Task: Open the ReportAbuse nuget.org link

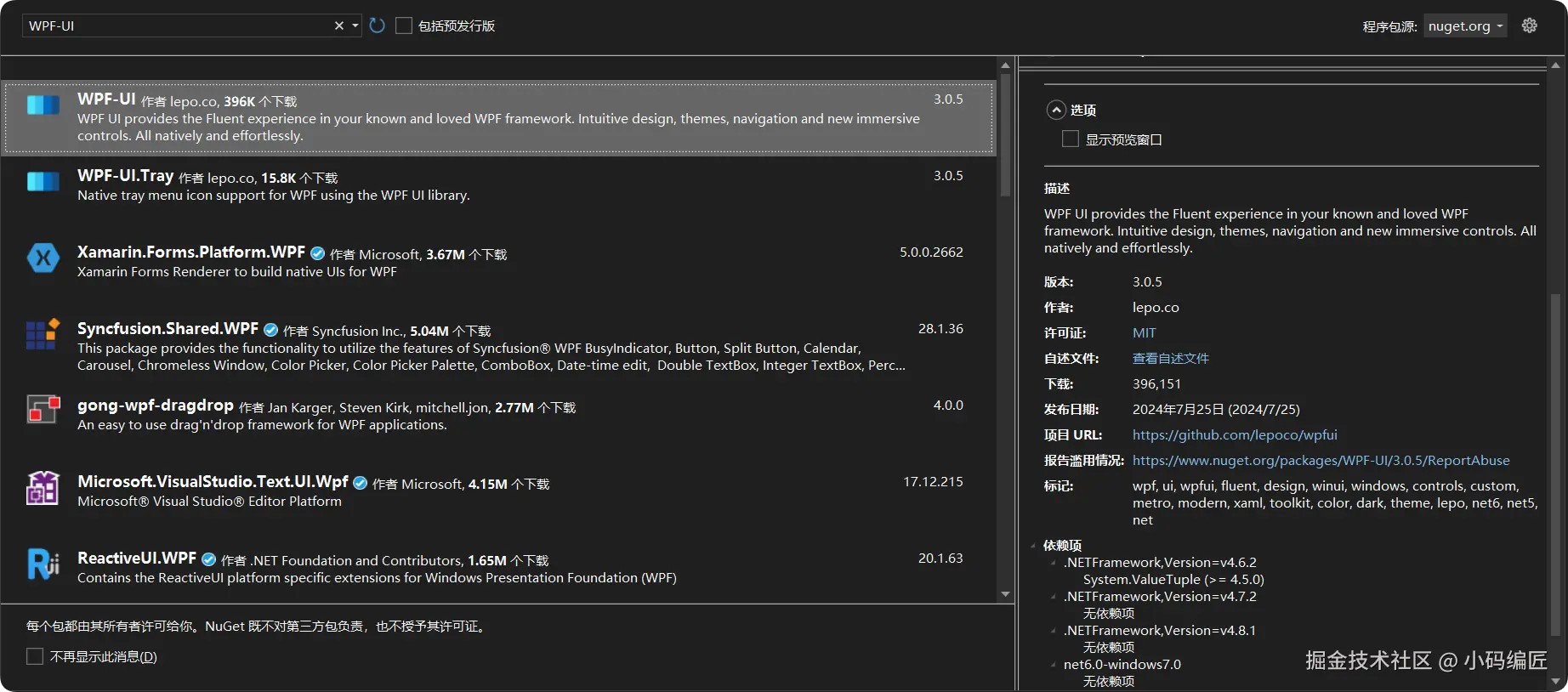Action: (1321, 461)
